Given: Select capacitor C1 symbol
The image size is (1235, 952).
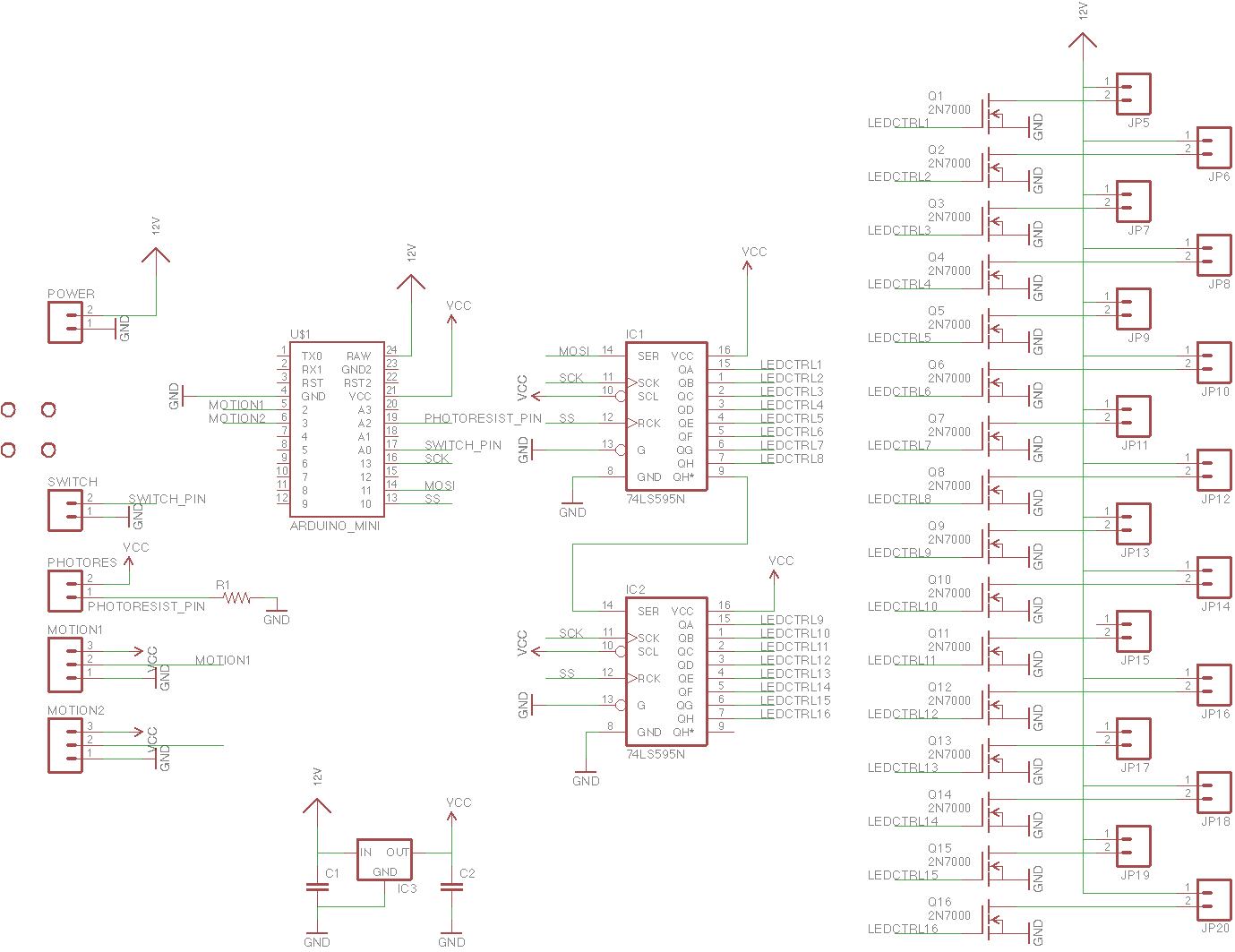Looking at the screenshot, I should [317, 888].
